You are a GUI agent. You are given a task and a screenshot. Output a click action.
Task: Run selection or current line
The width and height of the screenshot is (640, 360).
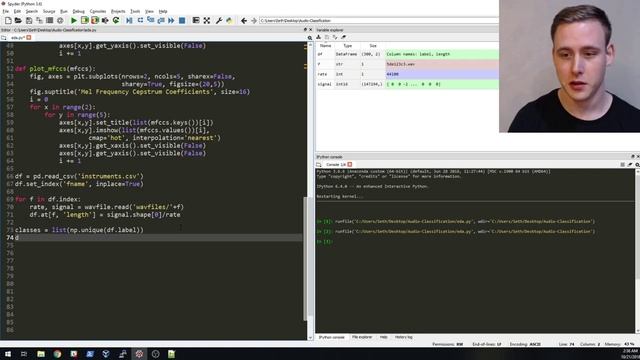click(105, 20)
